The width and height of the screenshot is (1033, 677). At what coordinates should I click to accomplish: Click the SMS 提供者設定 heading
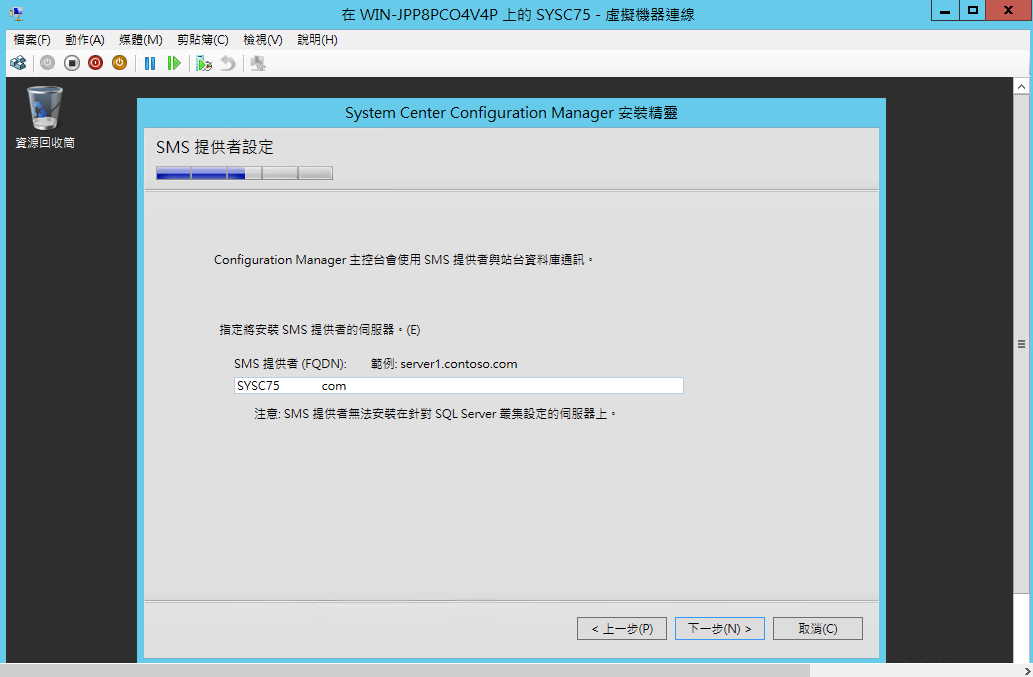(x=215, y=147)
